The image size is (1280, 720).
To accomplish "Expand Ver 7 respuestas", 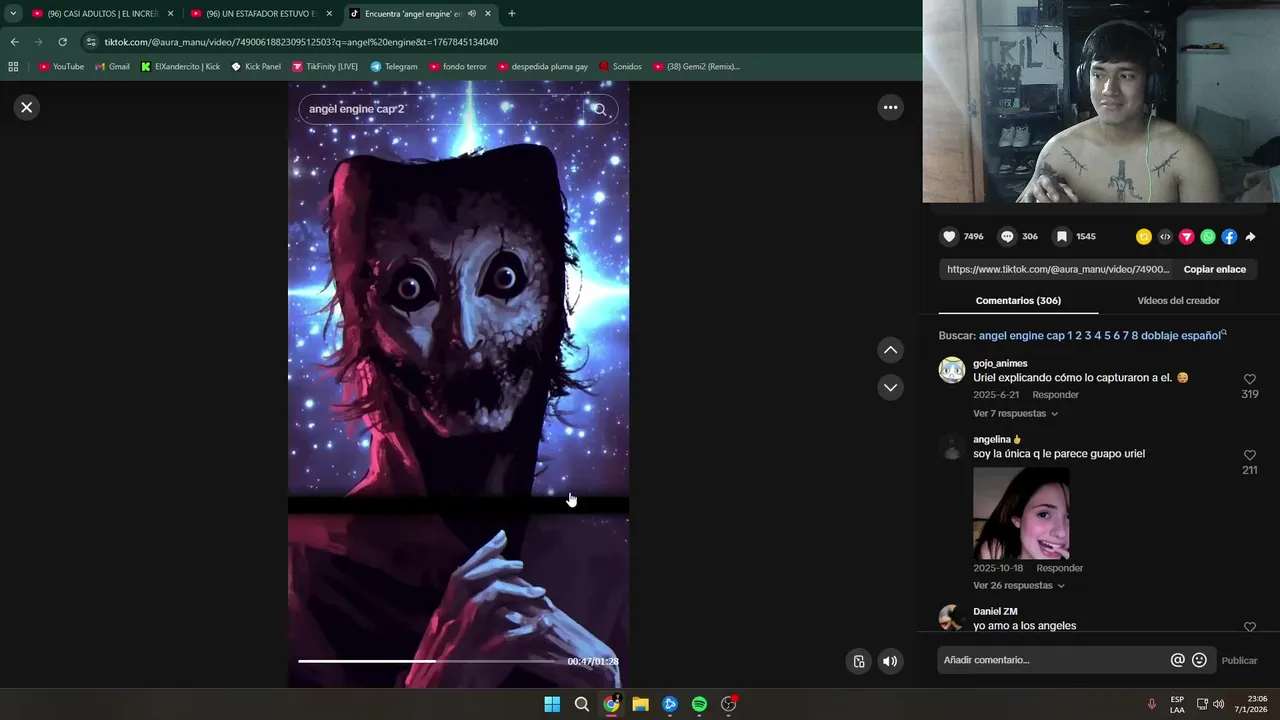I will pos(1015,413).
